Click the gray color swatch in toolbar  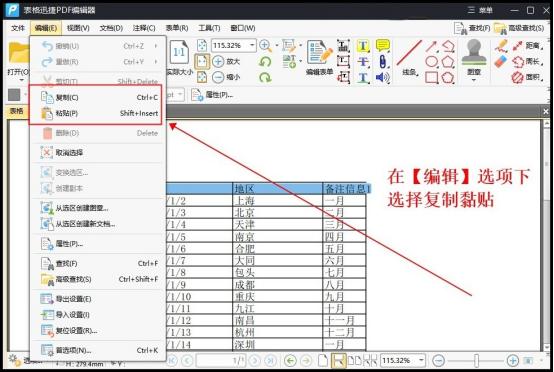point(14,95)
